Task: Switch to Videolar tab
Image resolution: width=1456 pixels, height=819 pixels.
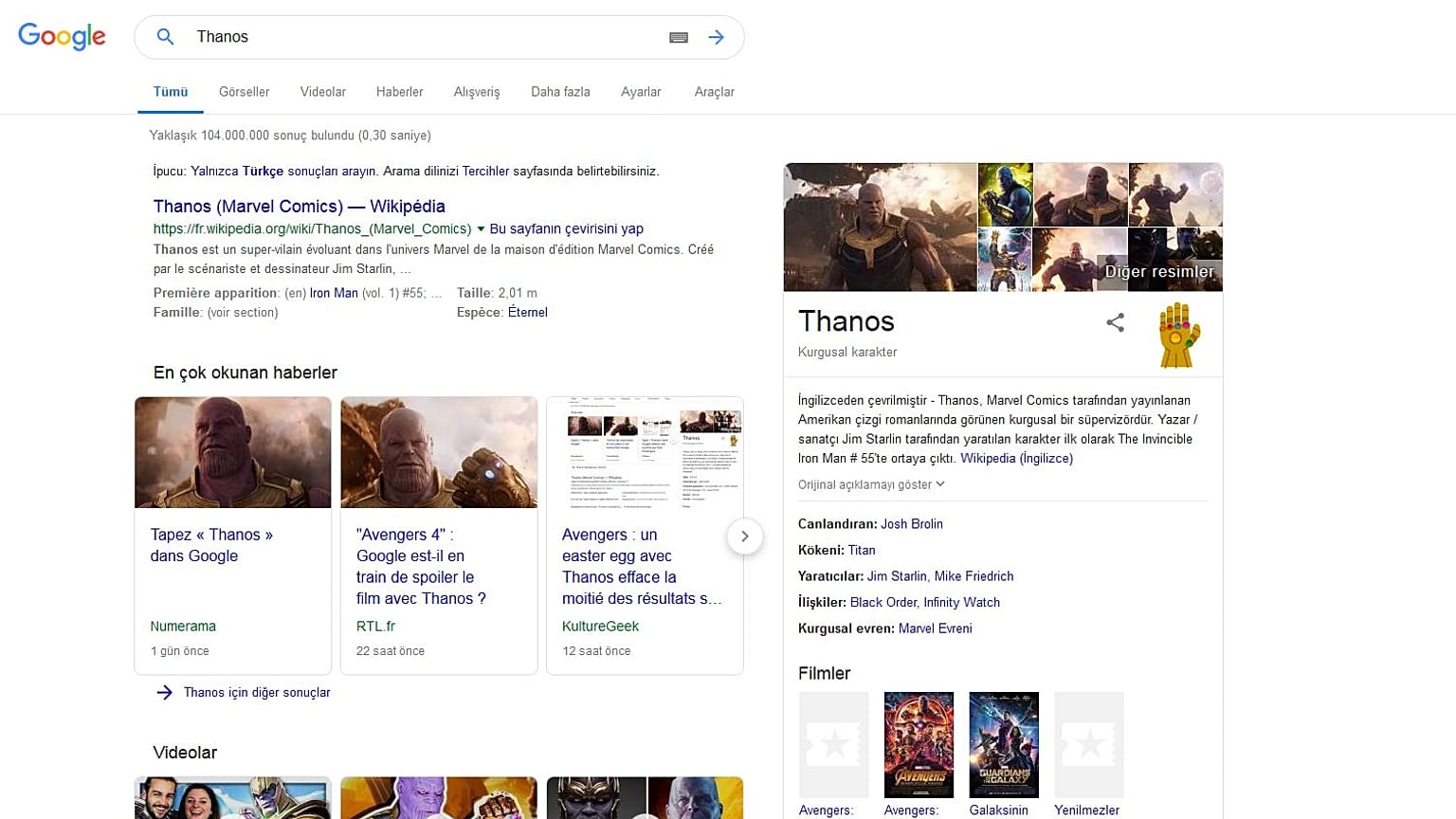Action: tap(323, 92)
